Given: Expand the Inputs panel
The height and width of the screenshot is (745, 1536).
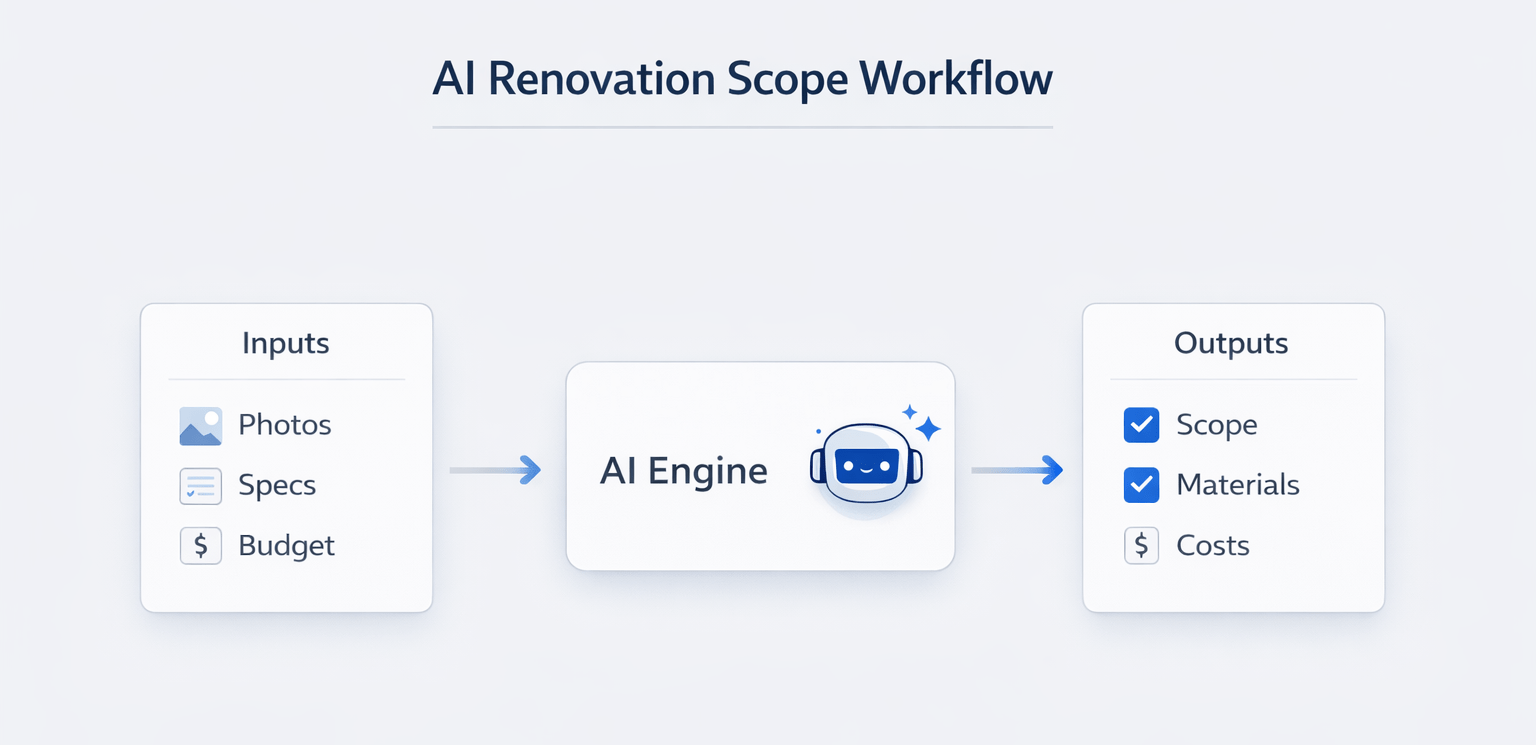Looking at the screenshot, I should coord(286,457).
